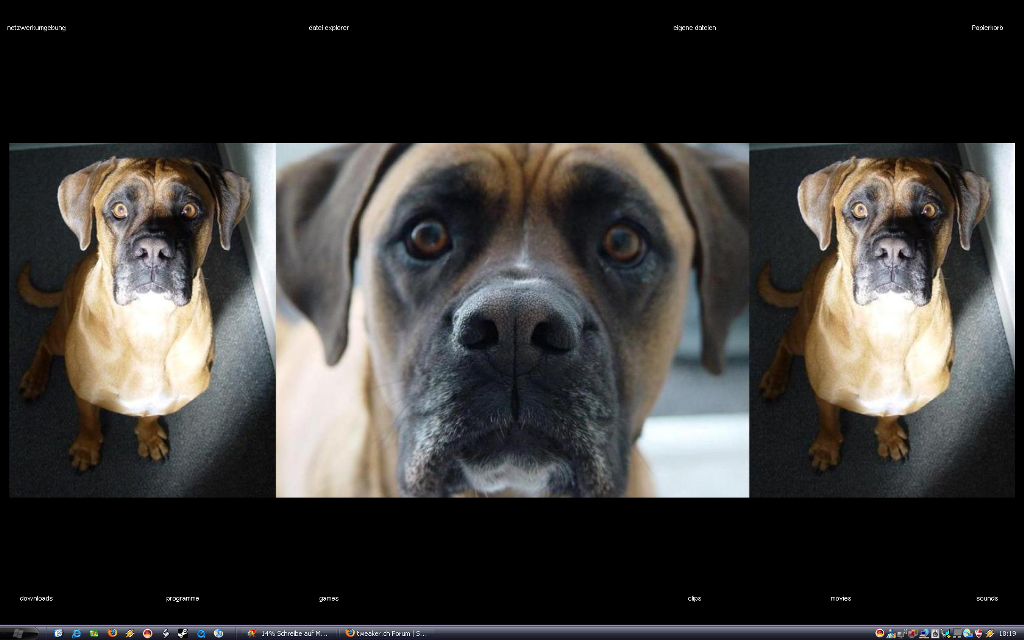Open the downloads desktop shortcut
1024x640 pixels.
(x=36, y=599)
